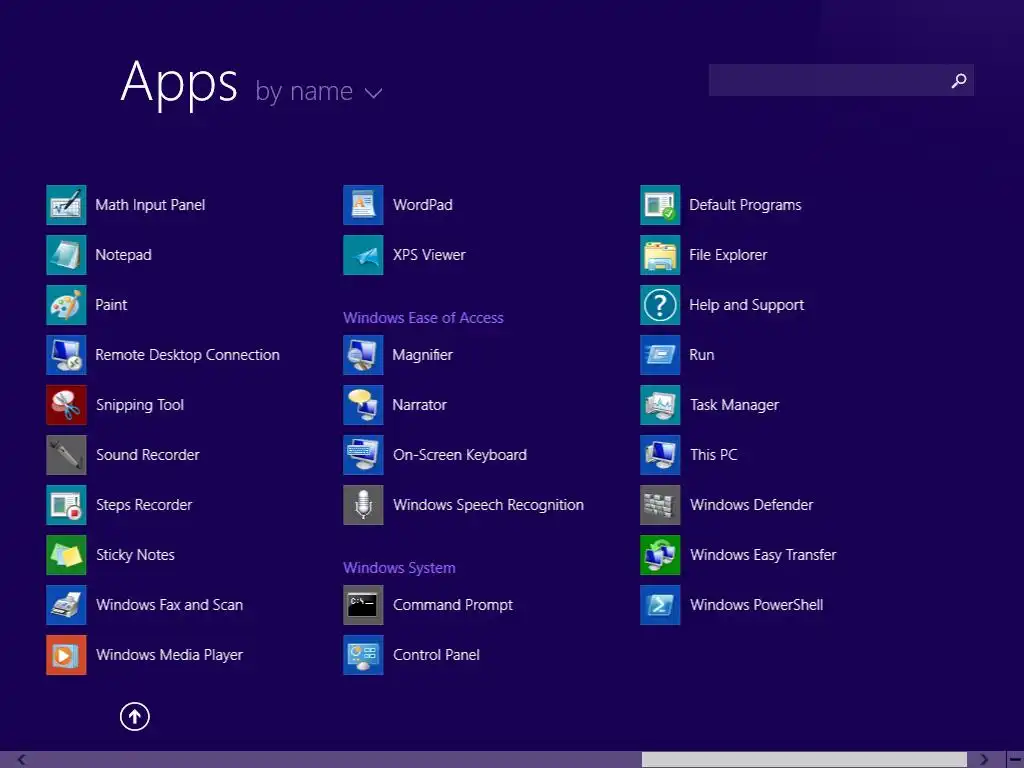Viewport: 1024px width, 768px height.
Task: Click the 'On-Screen Keyboard' label
Action: 460,455
